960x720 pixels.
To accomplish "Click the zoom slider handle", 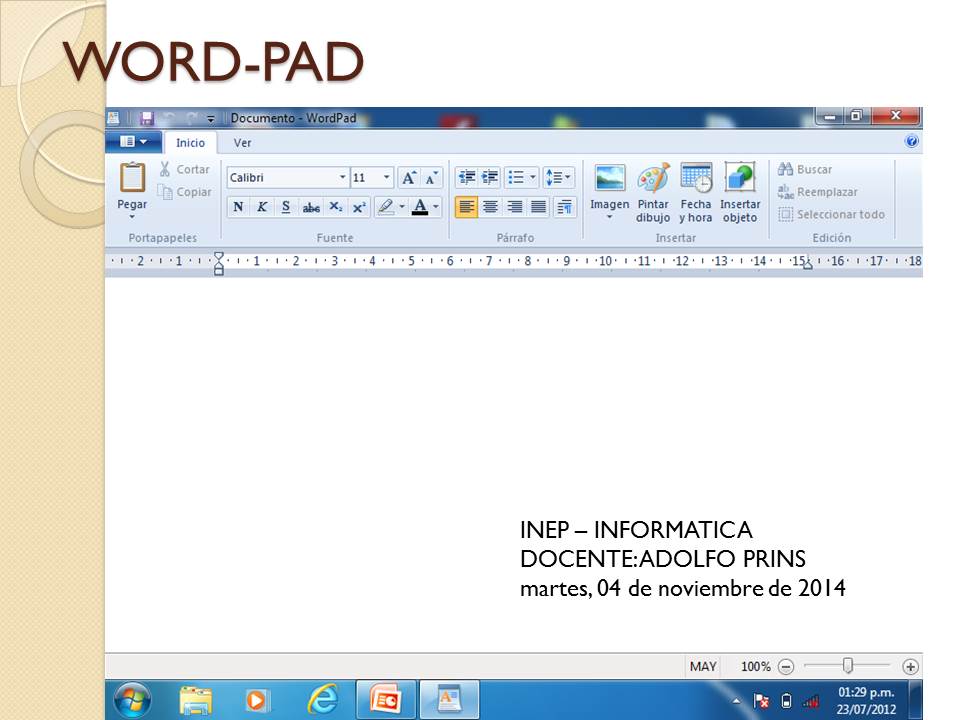I will coord(847,666).
